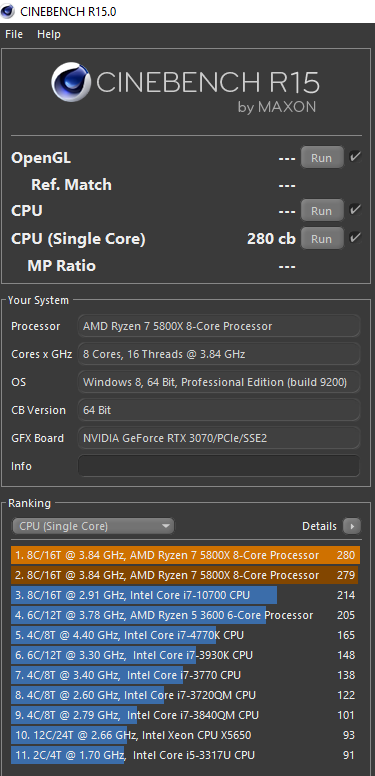Viewport: 375px width, 776px height.
Task: Run the CPU benchmark
Action: click(x=322, y=211)
